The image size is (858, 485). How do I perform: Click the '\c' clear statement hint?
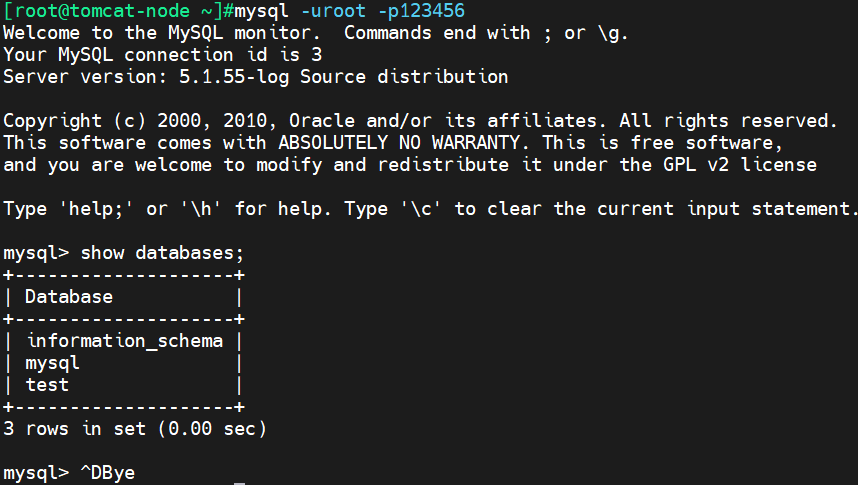click(421, 209)
